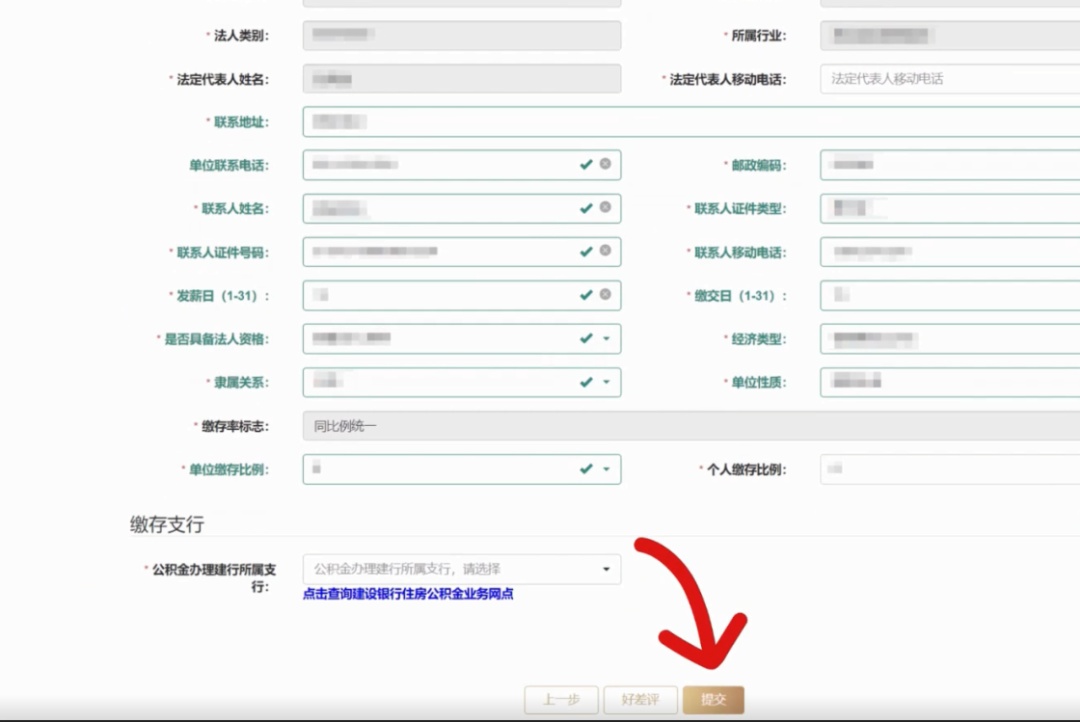
Task: Expand the 单位缴存比例 dropdown
Action: pyautogui.click(x=606, y=469)
